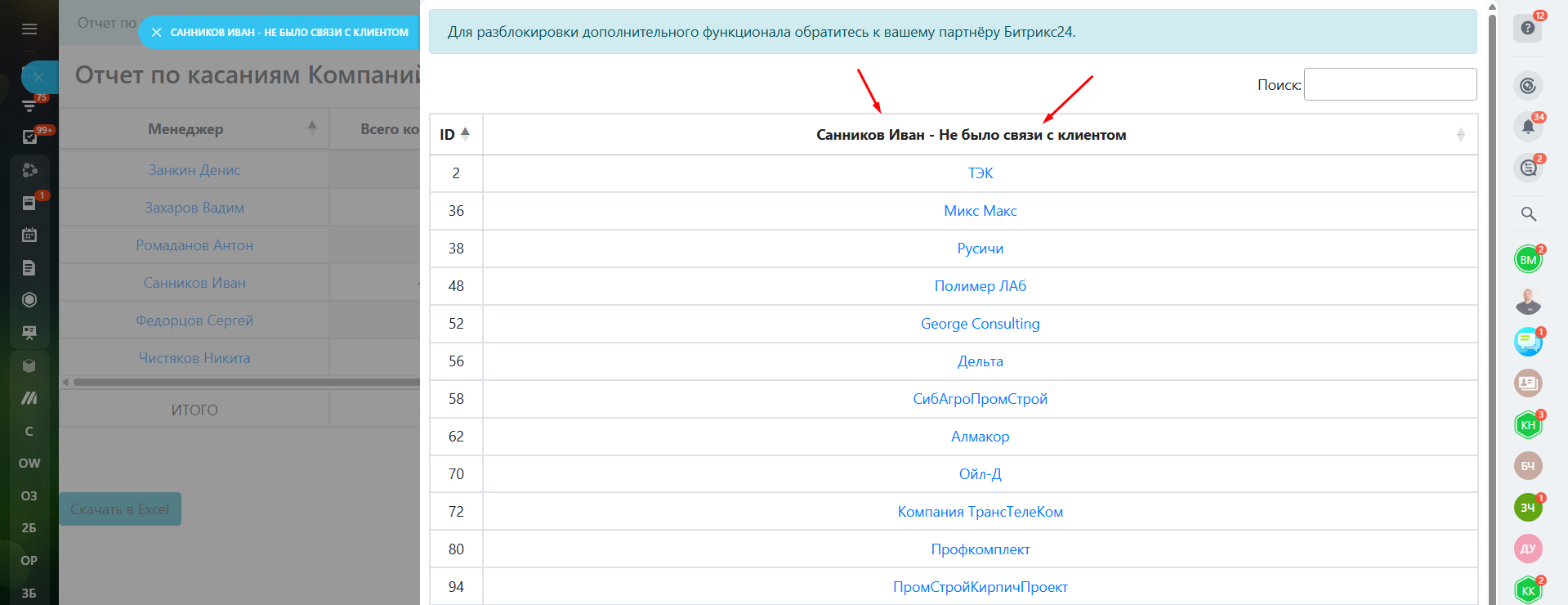Open the documents icon in left sidebar
Viewport: 1568px width, 605px height.
29,268
